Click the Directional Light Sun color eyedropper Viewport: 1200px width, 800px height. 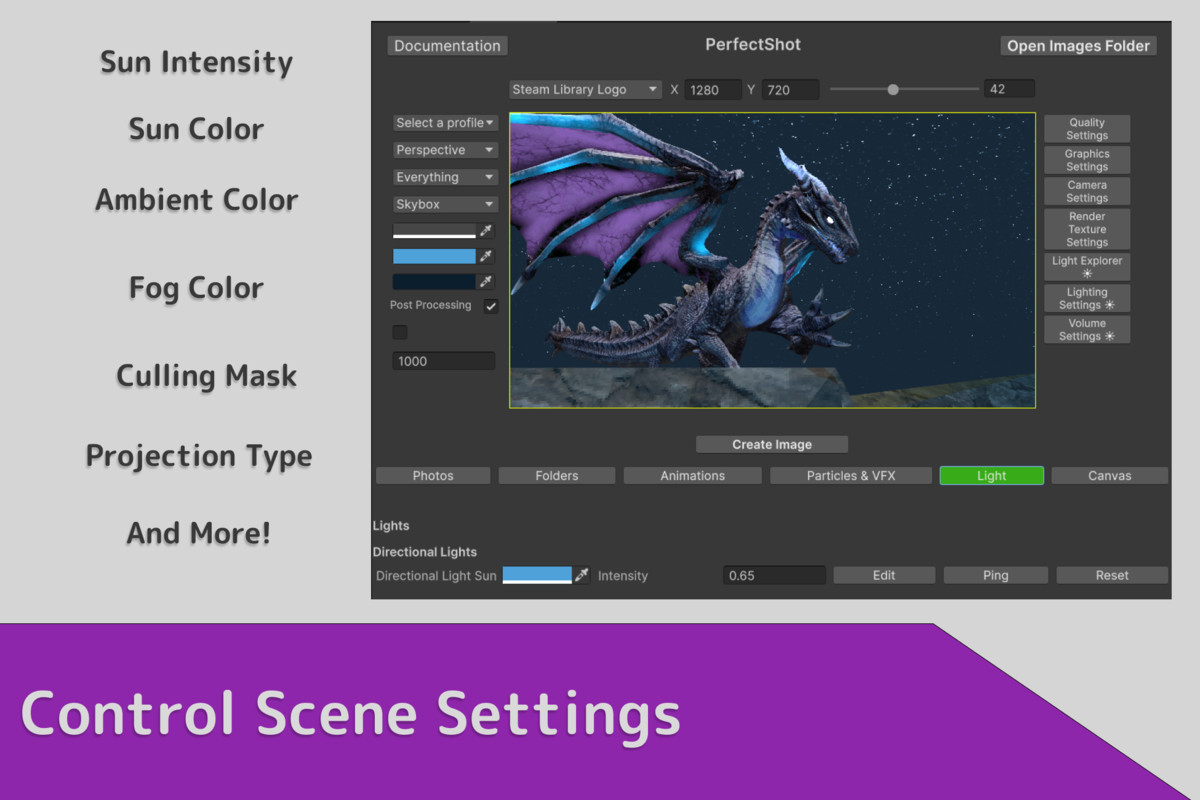click(x=583, y=575)
